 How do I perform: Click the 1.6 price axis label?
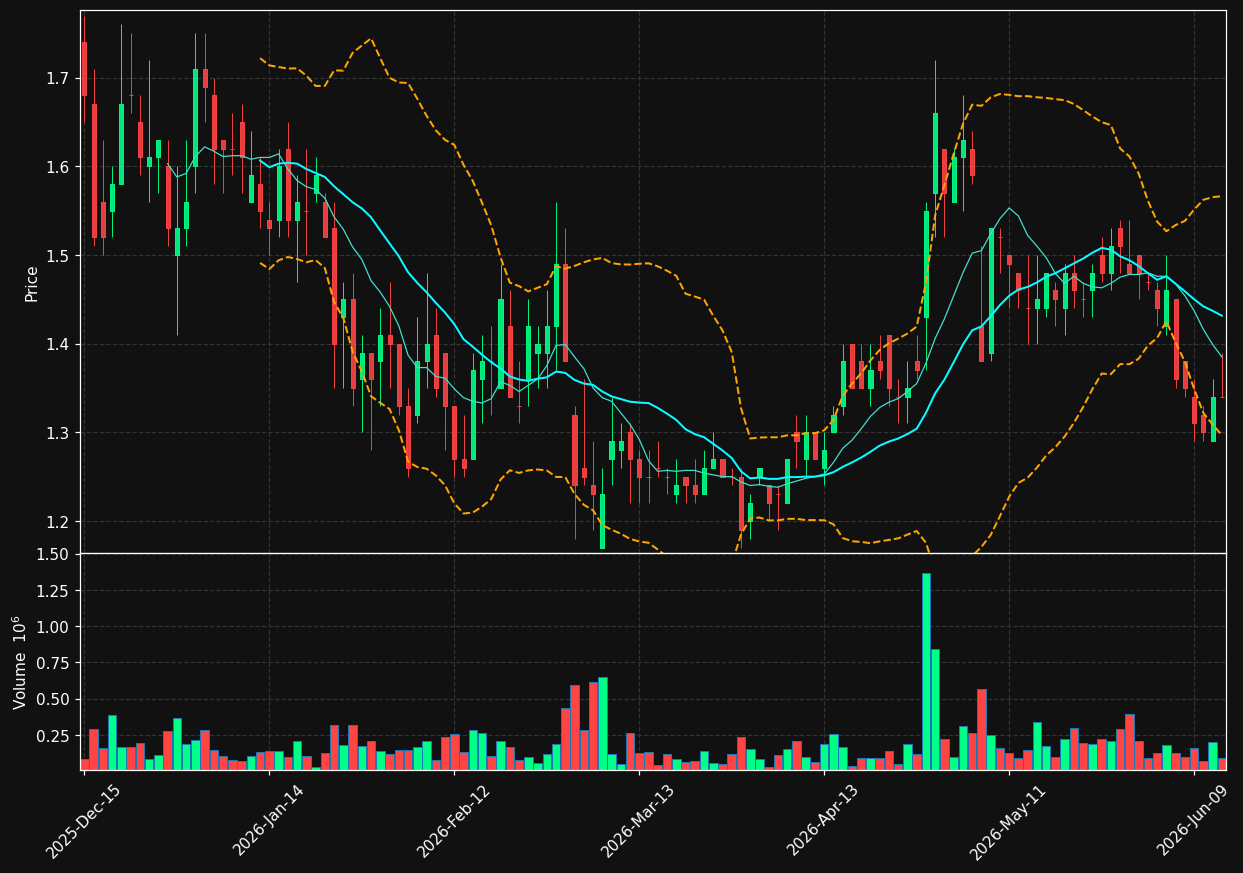click(59, 167)
